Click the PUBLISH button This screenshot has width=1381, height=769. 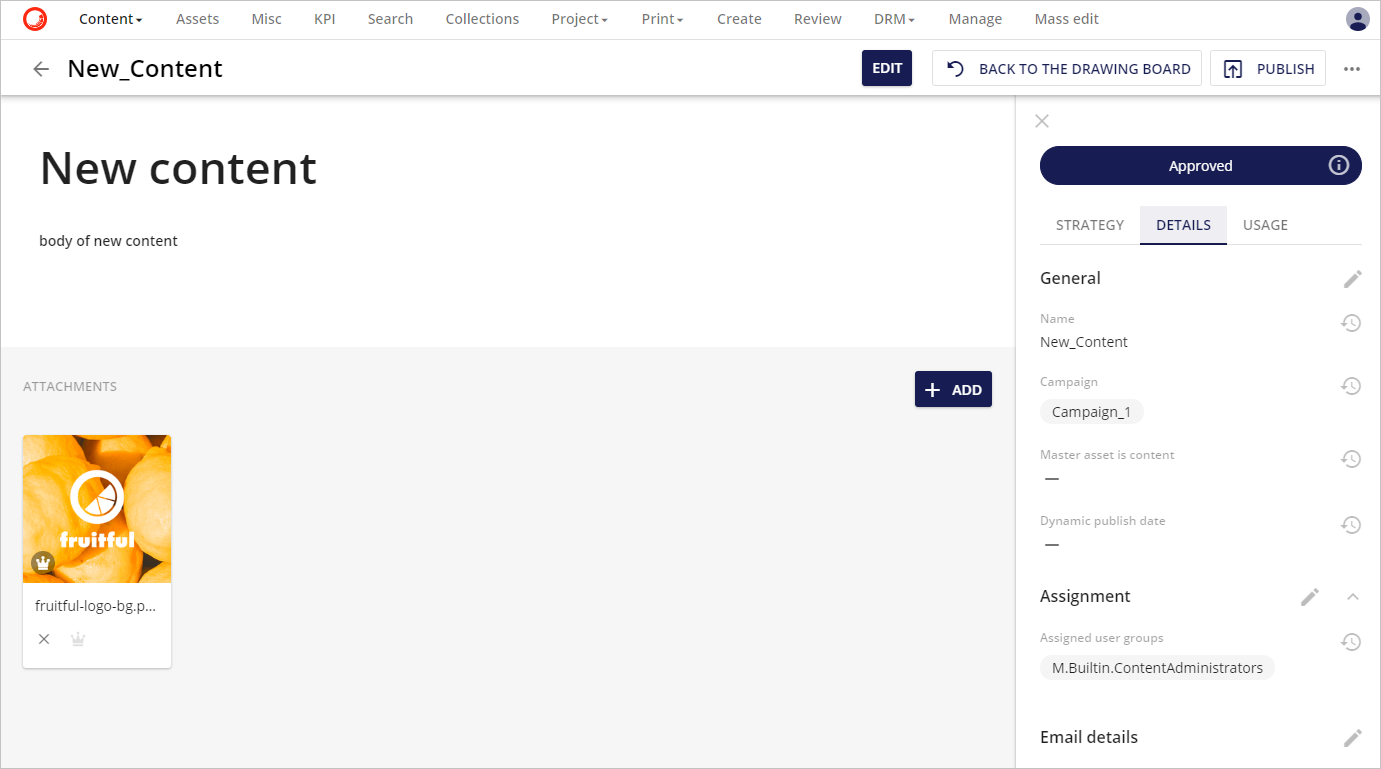click(1268, 68)
